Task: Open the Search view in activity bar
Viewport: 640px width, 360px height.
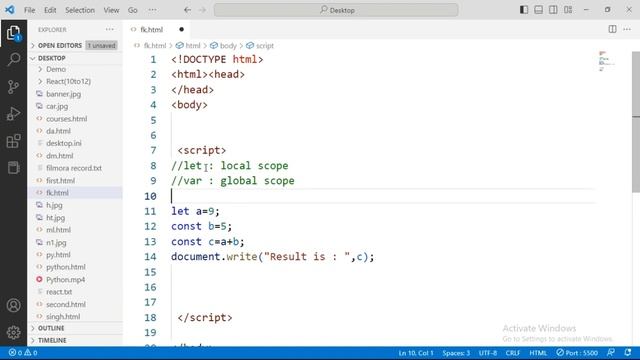Action: (x=13, y=60)
